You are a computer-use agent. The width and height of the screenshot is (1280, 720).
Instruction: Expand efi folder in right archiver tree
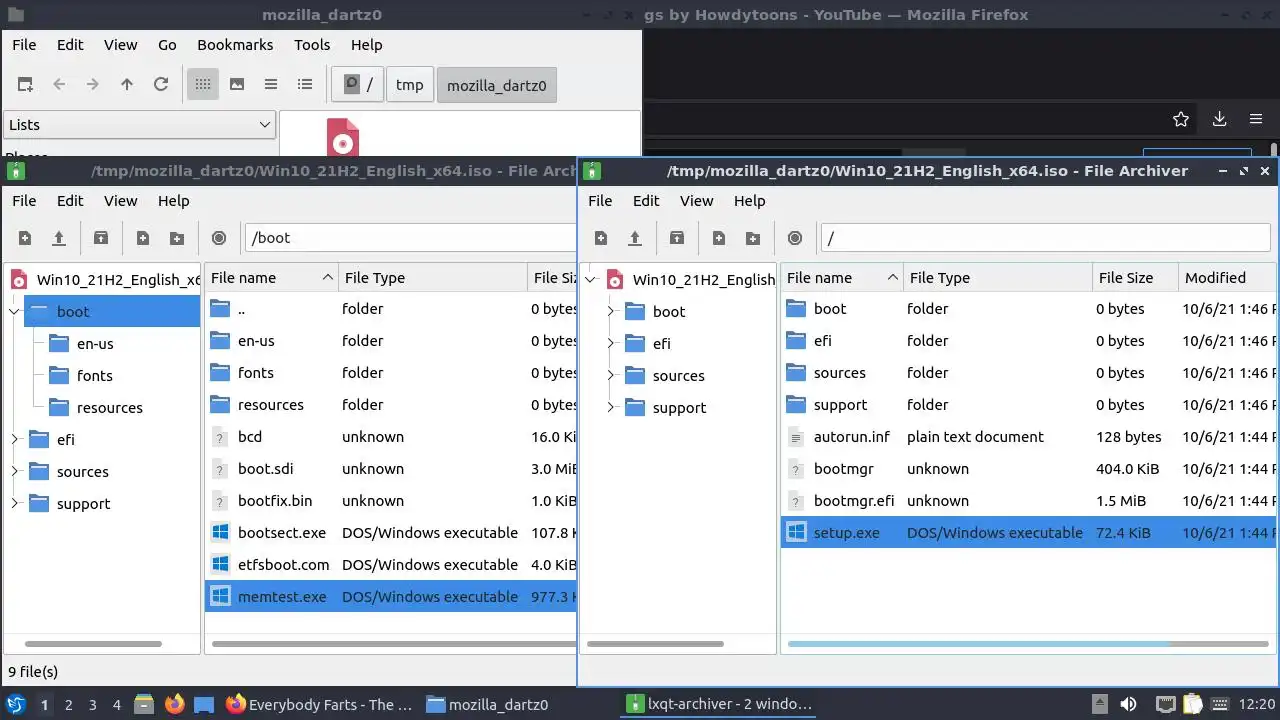pos(611,343)
